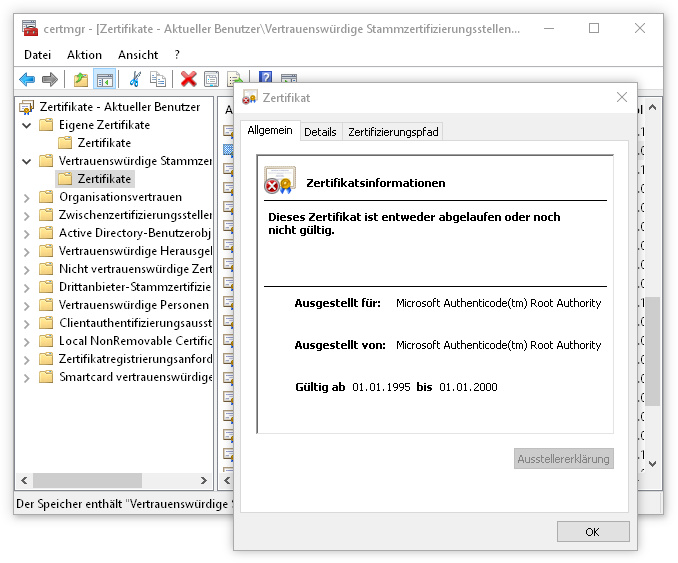The height and width of the screenshot is (563, 678).
Task: Click the Eigene Zertifikate folder icon
Action: (x=46, y=125)
